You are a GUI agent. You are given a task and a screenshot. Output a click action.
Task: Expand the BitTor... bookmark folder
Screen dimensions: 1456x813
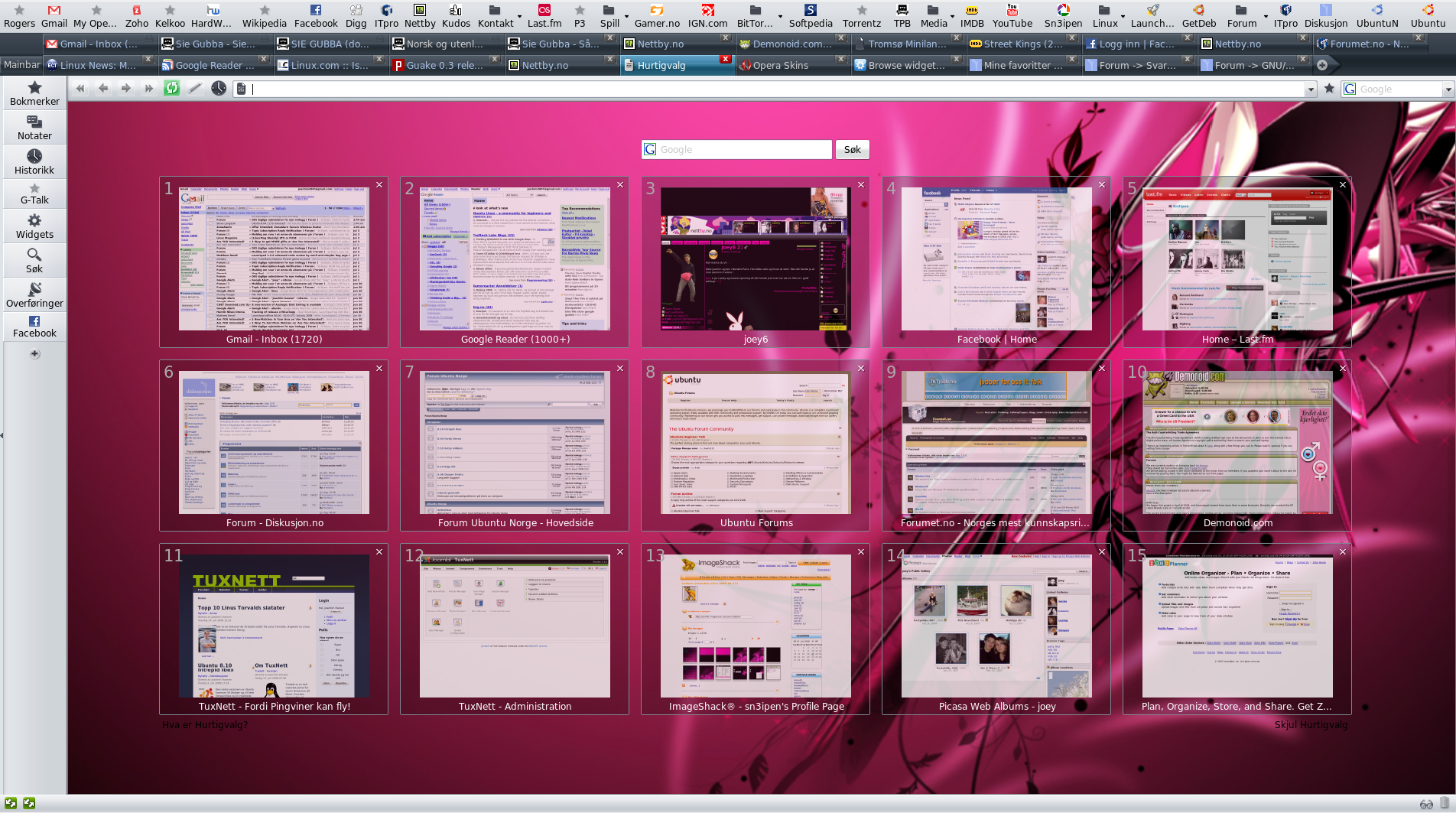[755, 16]
